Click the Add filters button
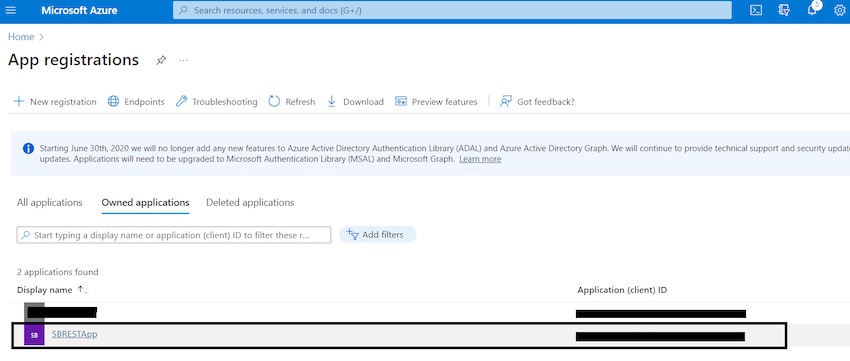This screenshot has height=361, width=850. (x=378, y=235)
